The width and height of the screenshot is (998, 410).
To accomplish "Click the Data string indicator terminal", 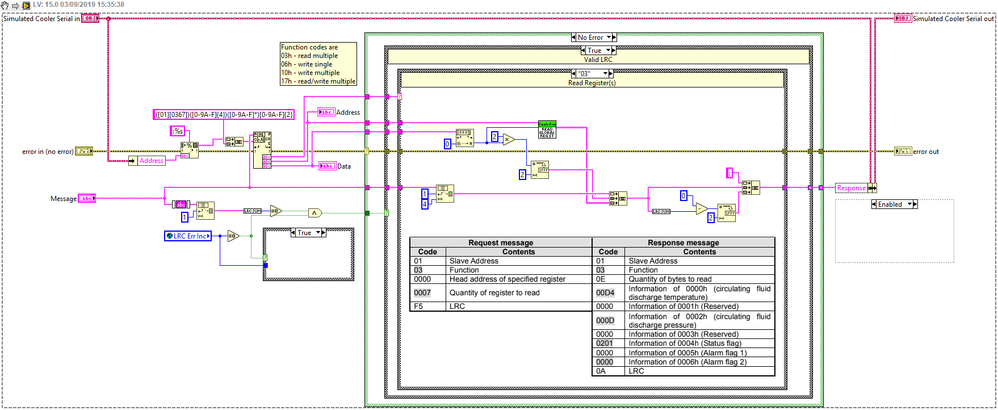I will [x=327, y=166].
